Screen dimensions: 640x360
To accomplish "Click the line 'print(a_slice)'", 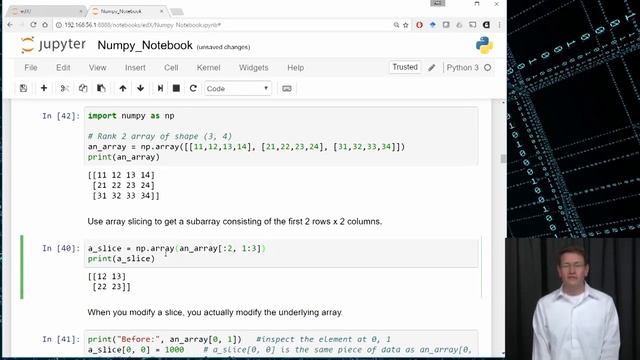I will click(x=121, y=259).
